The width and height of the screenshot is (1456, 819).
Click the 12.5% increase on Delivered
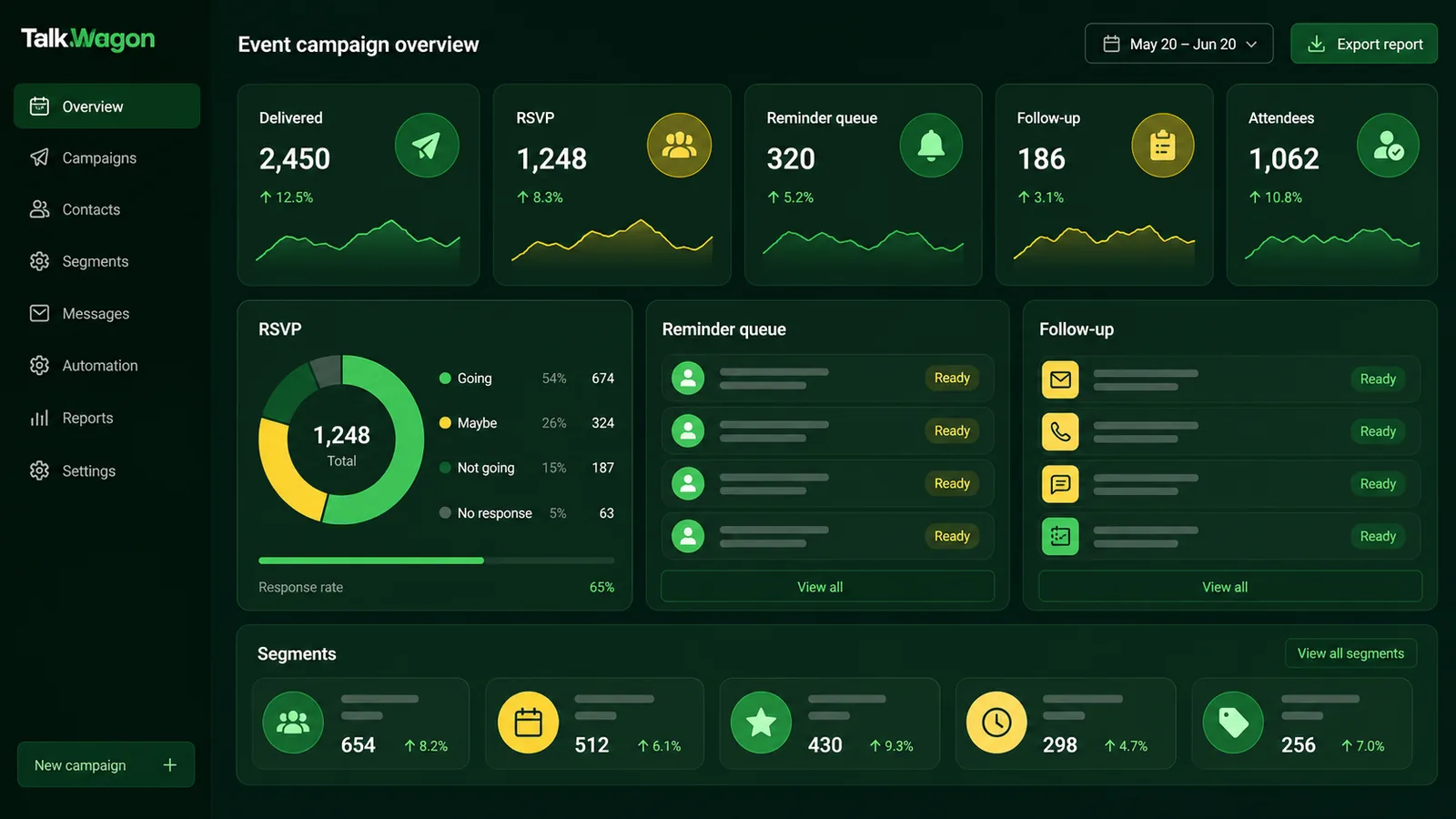tap(287, 197)
